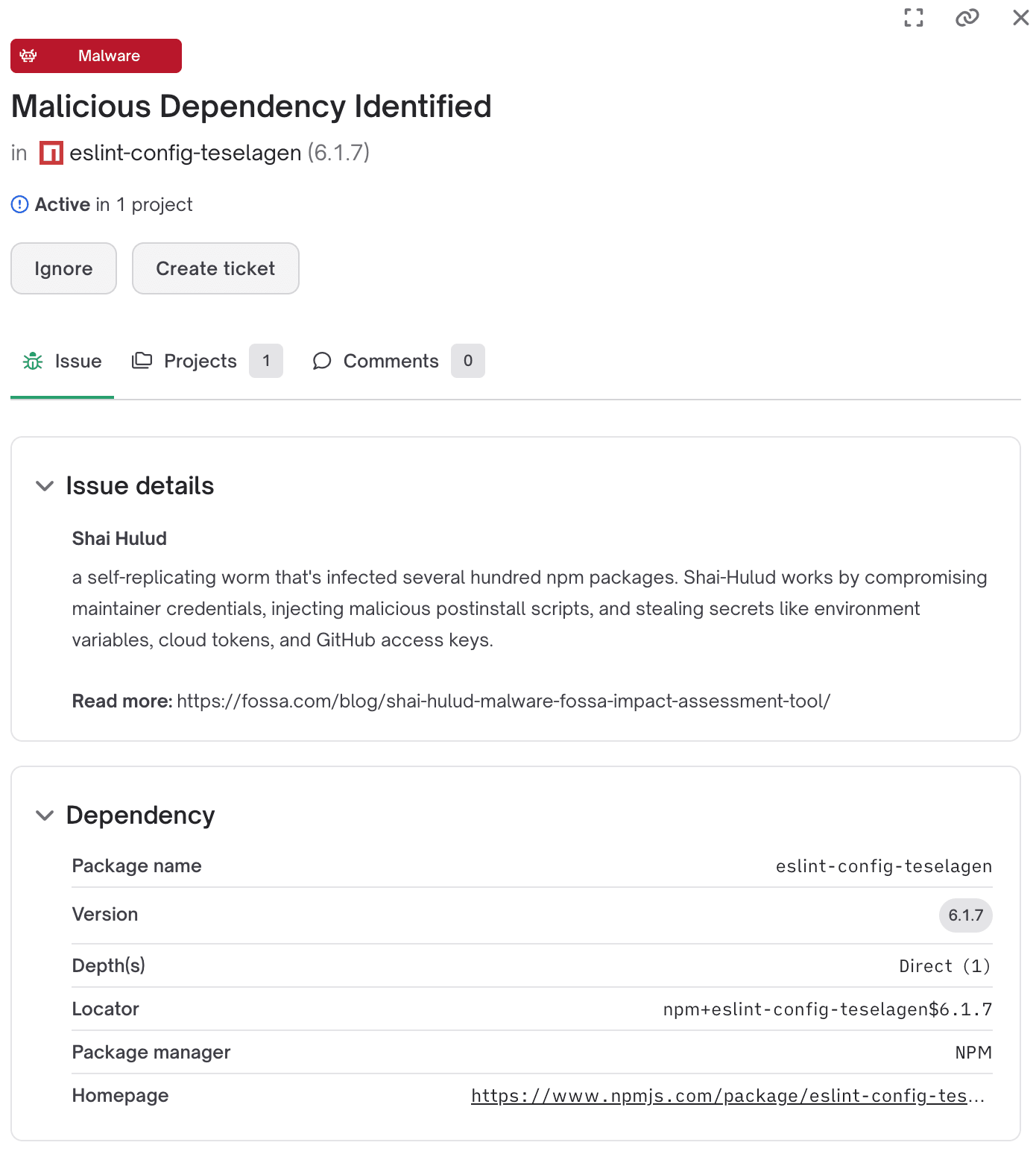The image size is (1036, 1154).
Task: Open the Shai Hulud Read more URL
Action: (x=502, y=701)
